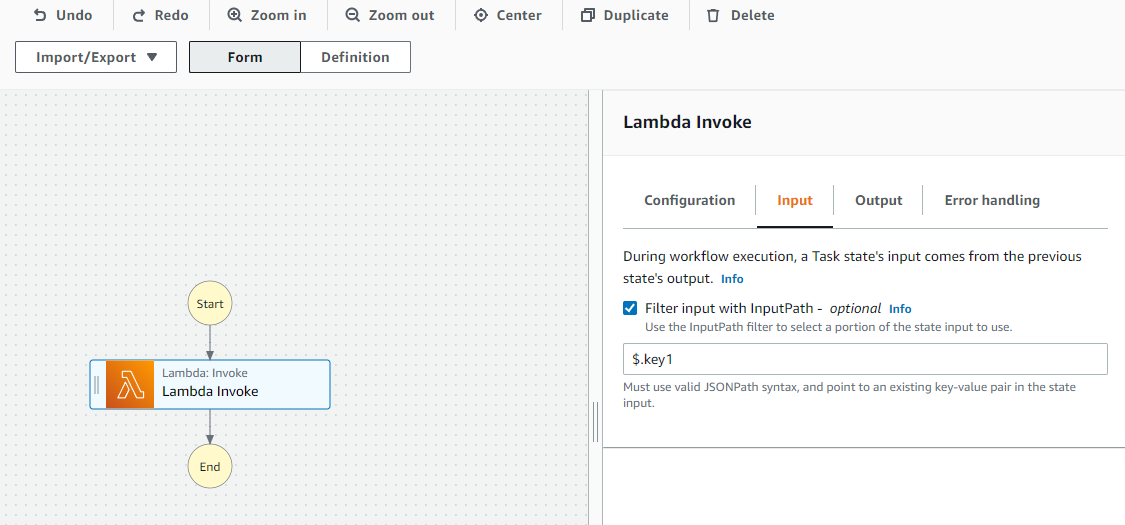This screenshot has width=1125, height=525.
Task: Click the Center crosshair icon
Action: 481,15
